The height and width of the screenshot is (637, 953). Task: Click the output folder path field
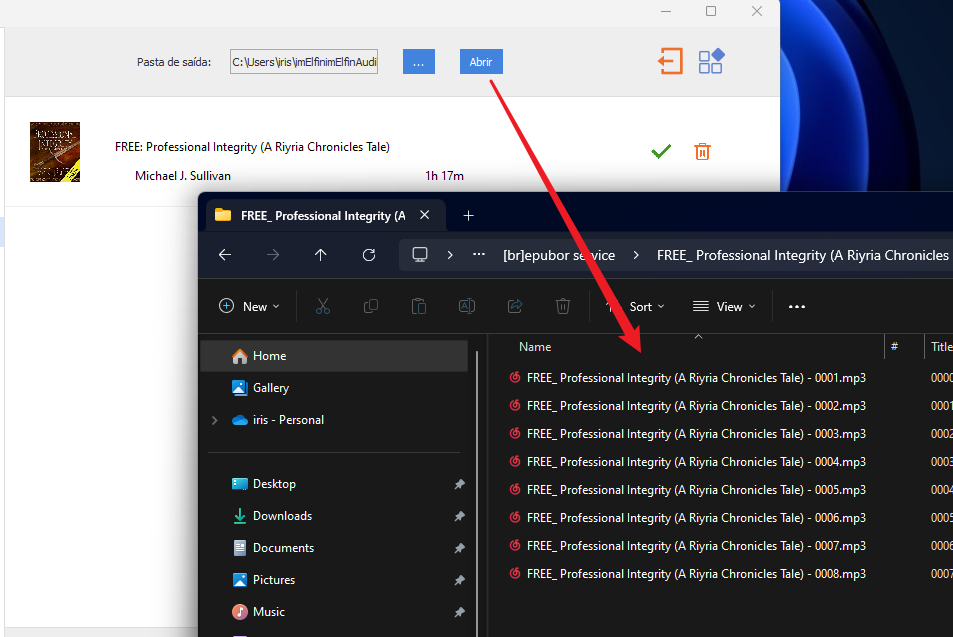[303, 61]
